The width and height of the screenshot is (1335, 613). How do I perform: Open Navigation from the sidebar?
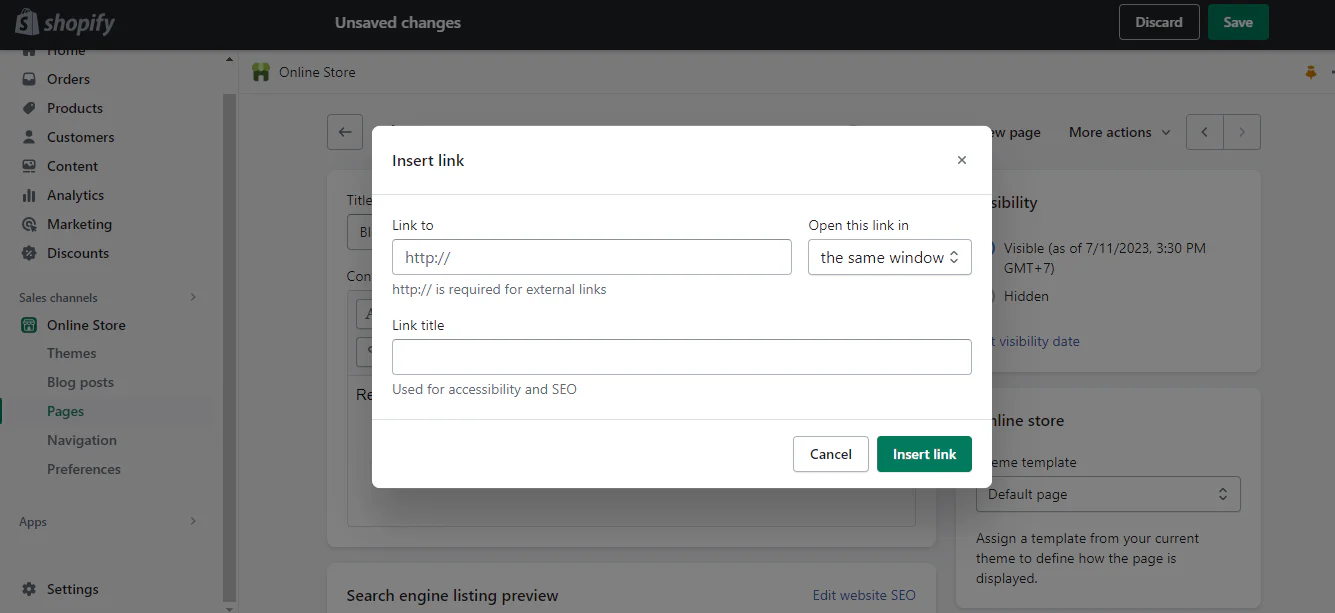pyautogui.click(x=81, y=439)
